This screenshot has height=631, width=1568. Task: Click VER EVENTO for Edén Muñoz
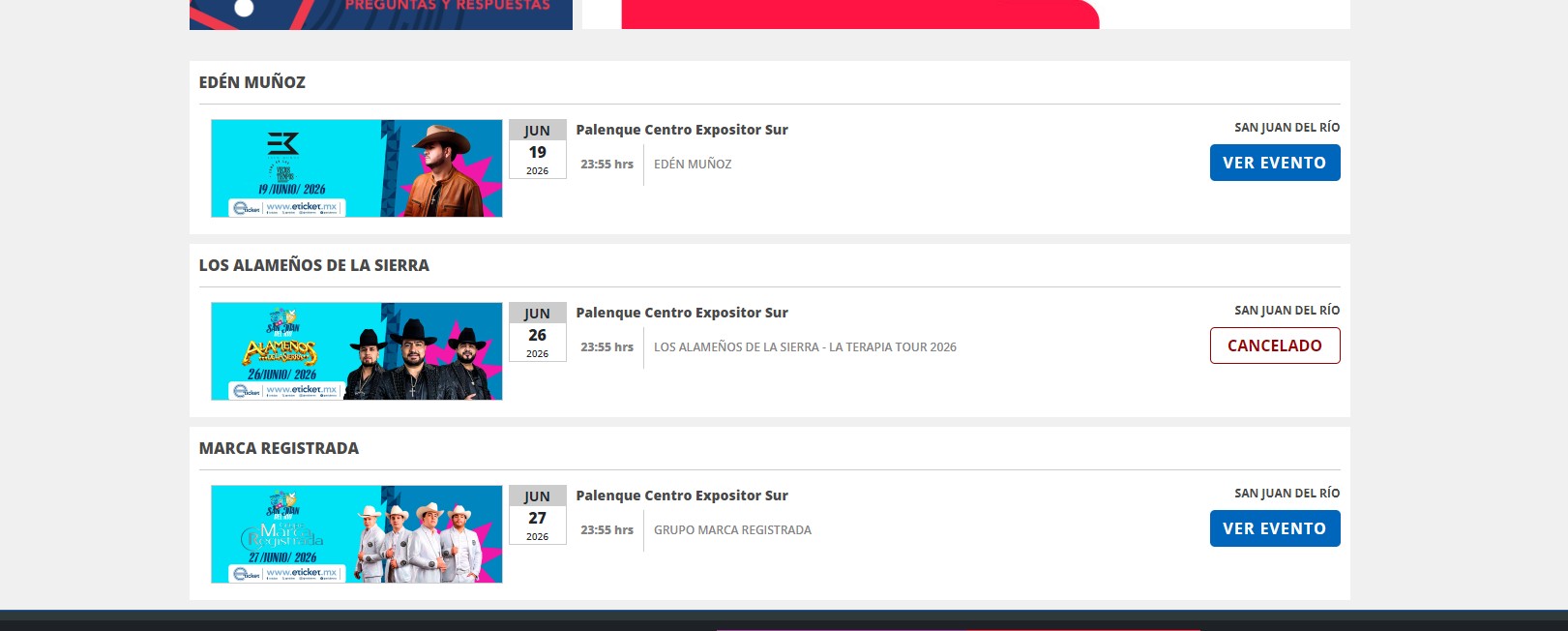[x=1275, y=163]
